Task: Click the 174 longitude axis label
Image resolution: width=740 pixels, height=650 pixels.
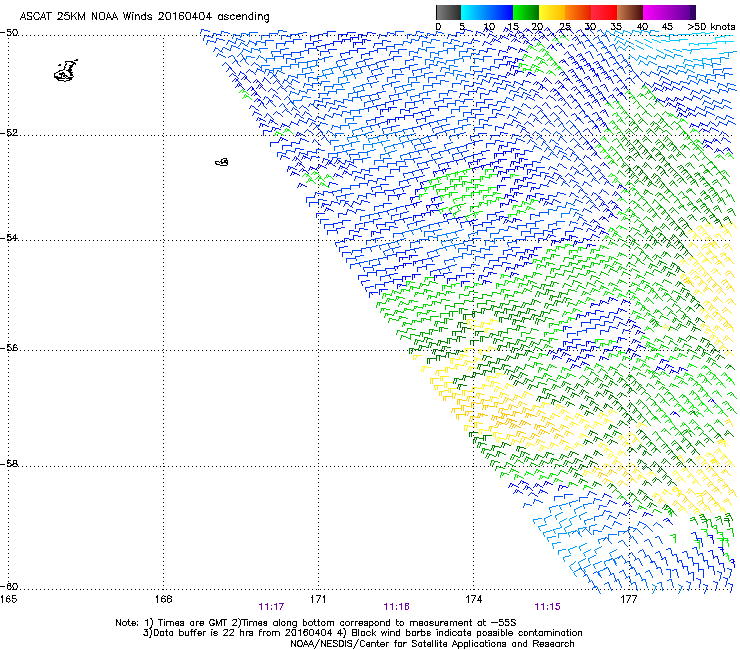Action: pos(473,599)
